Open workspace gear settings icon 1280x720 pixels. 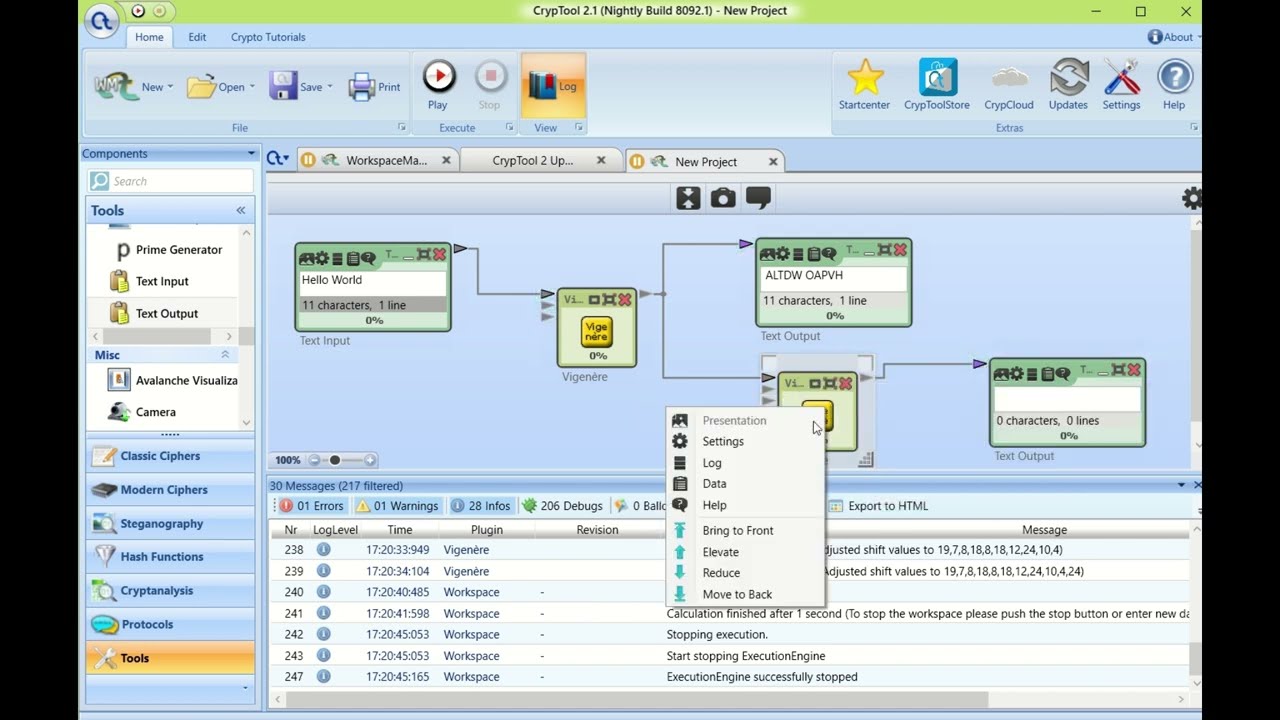(x=1191, y=198)
